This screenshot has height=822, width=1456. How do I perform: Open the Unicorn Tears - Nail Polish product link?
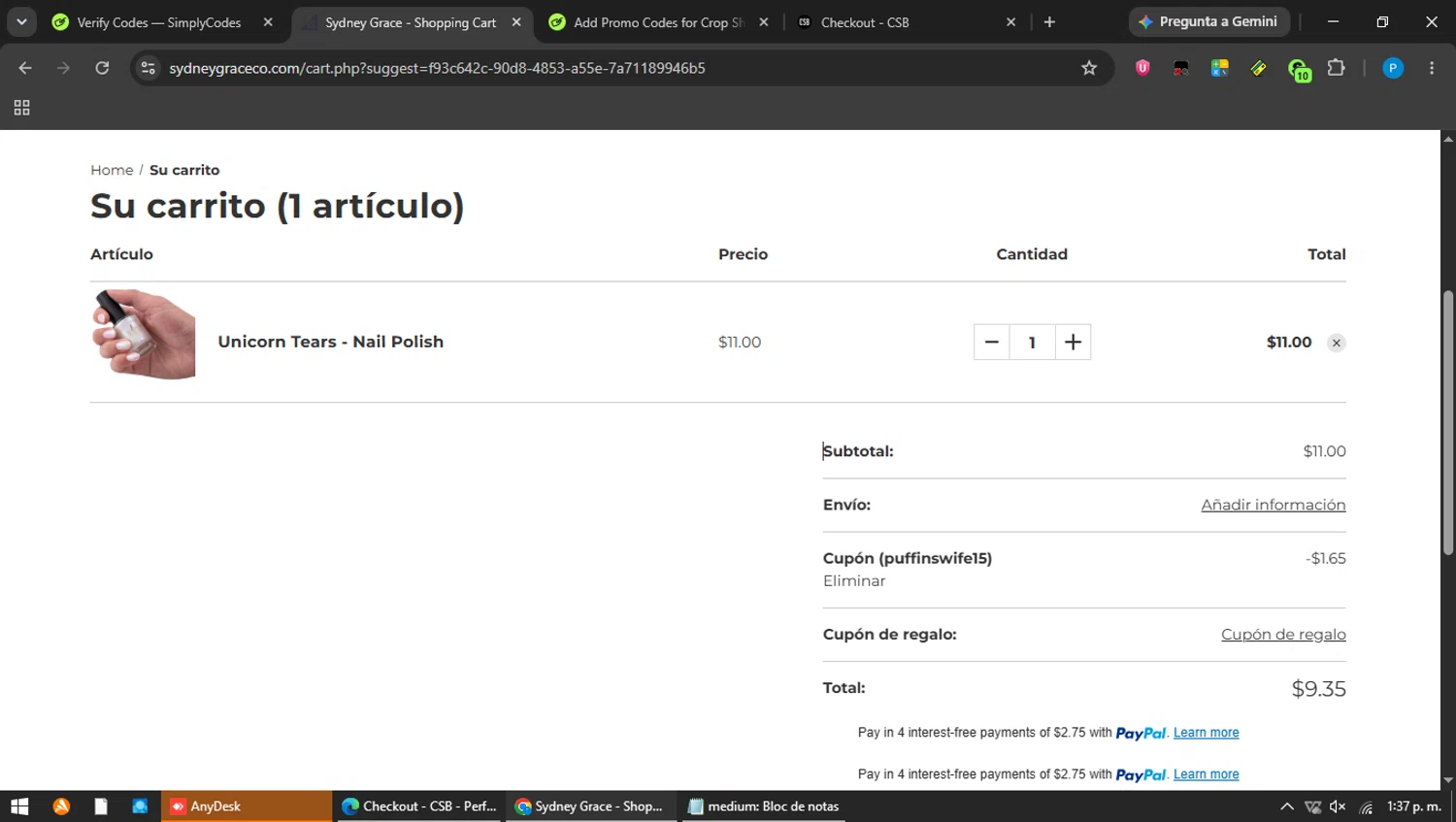point(331,342)
